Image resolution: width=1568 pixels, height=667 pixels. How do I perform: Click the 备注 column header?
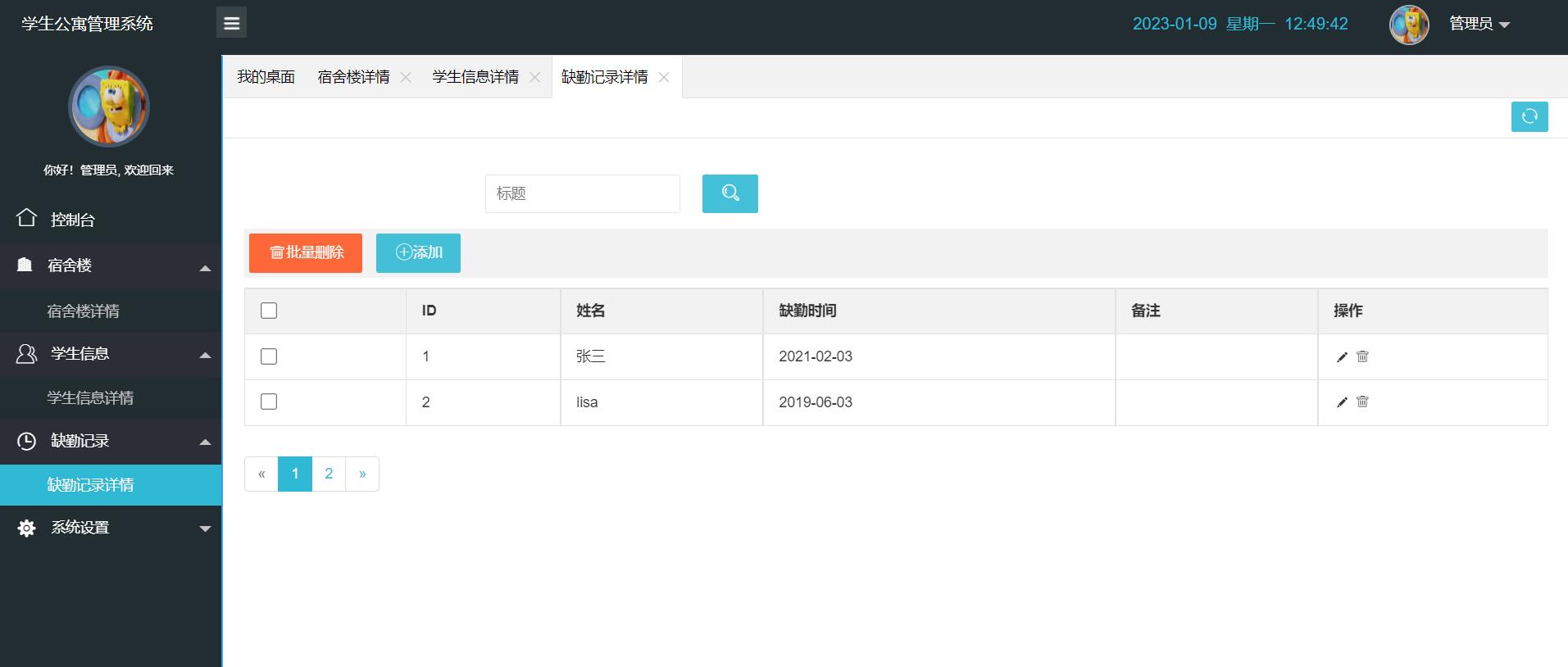(1216, 311)
